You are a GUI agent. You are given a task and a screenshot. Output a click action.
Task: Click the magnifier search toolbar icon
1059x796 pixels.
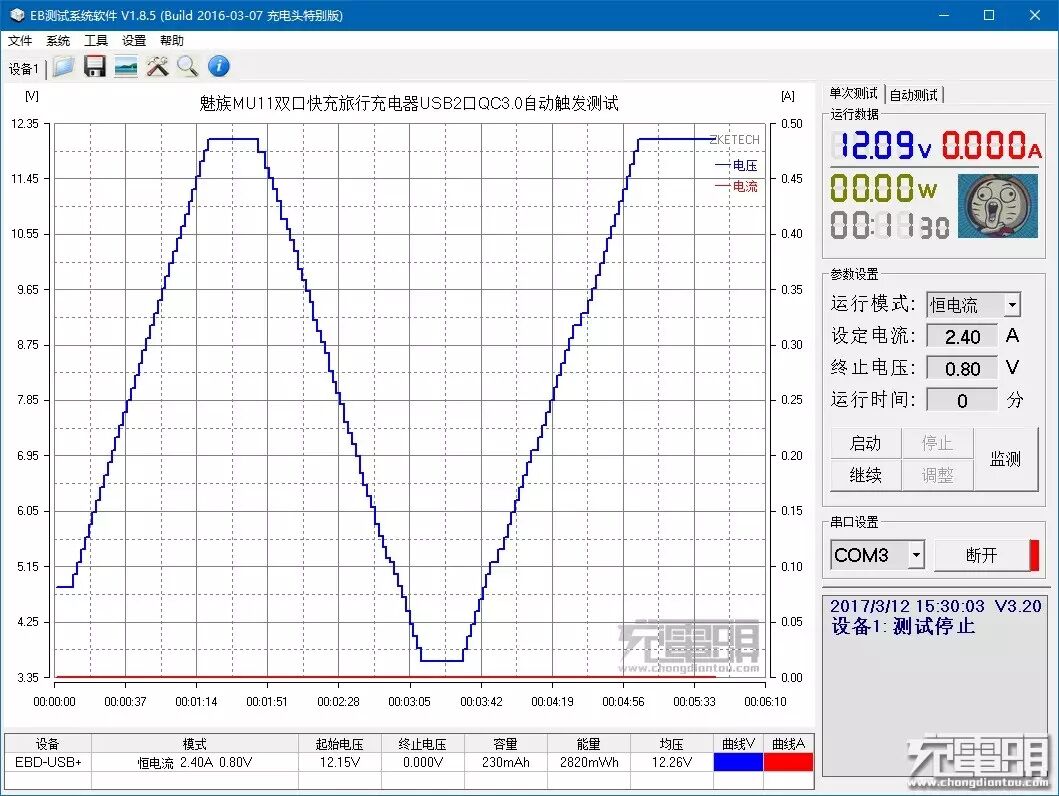tap(187, 66)
